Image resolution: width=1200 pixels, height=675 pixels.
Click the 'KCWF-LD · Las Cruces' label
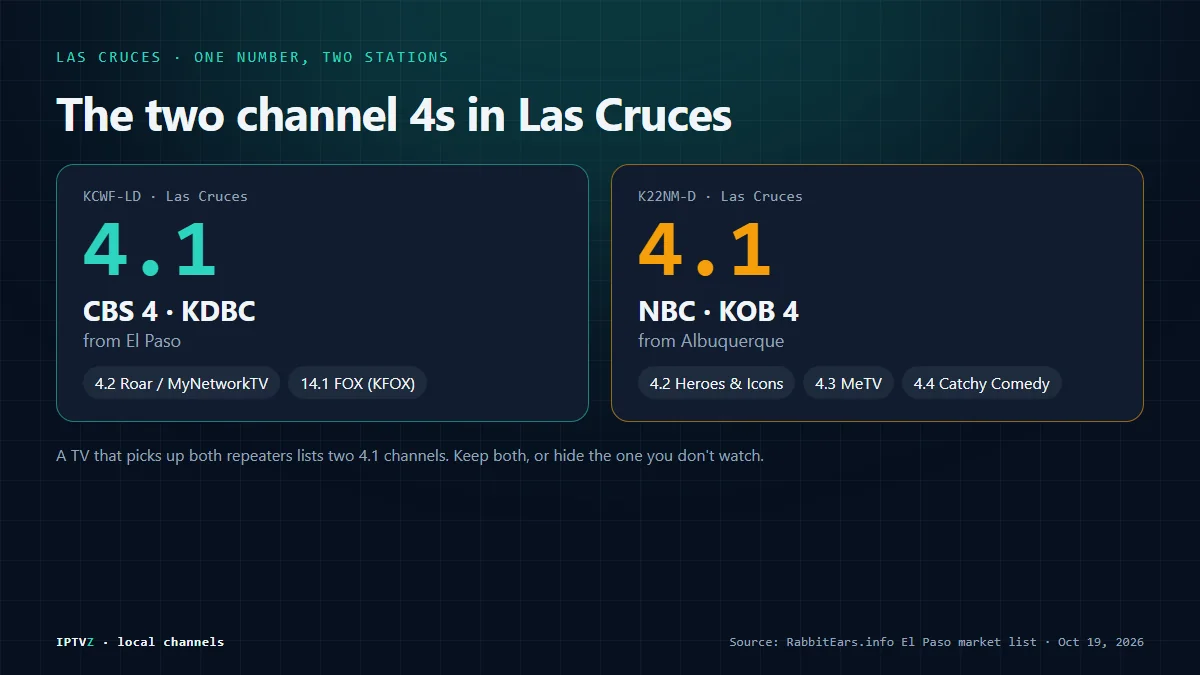pyautogui.click(x=165, y=196)
